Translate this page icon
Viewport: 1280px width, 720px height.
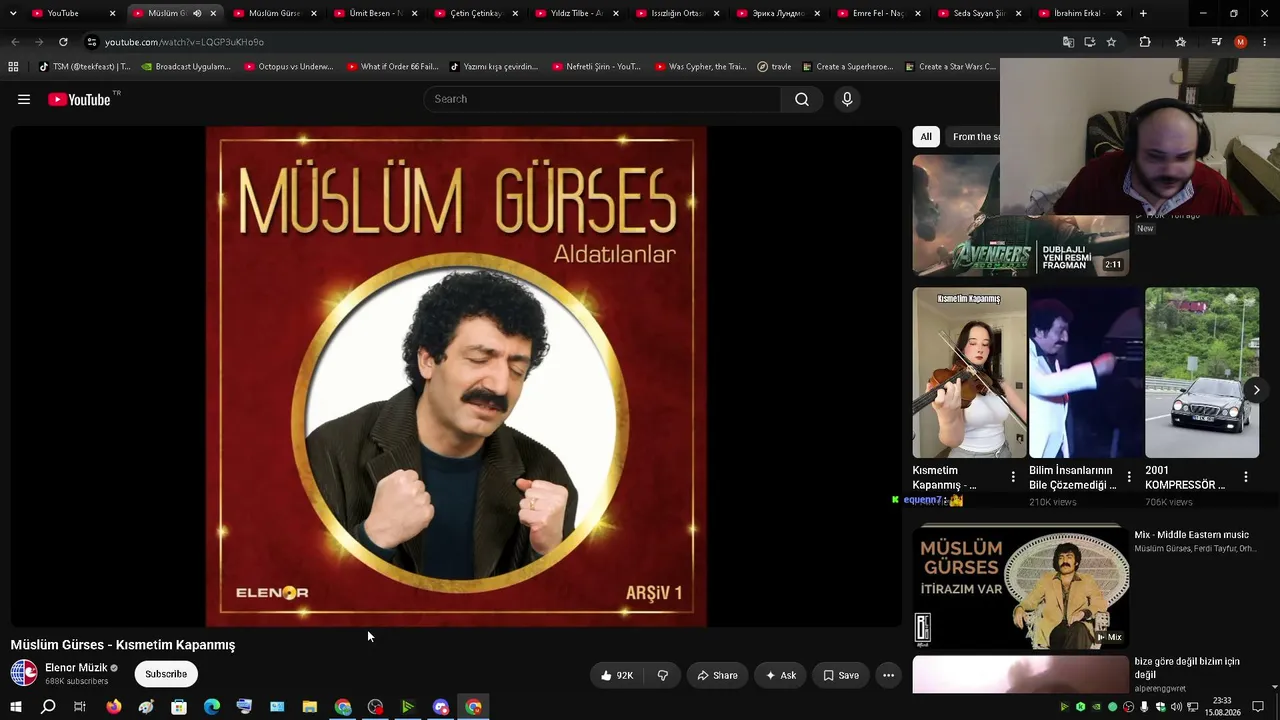1068,42
